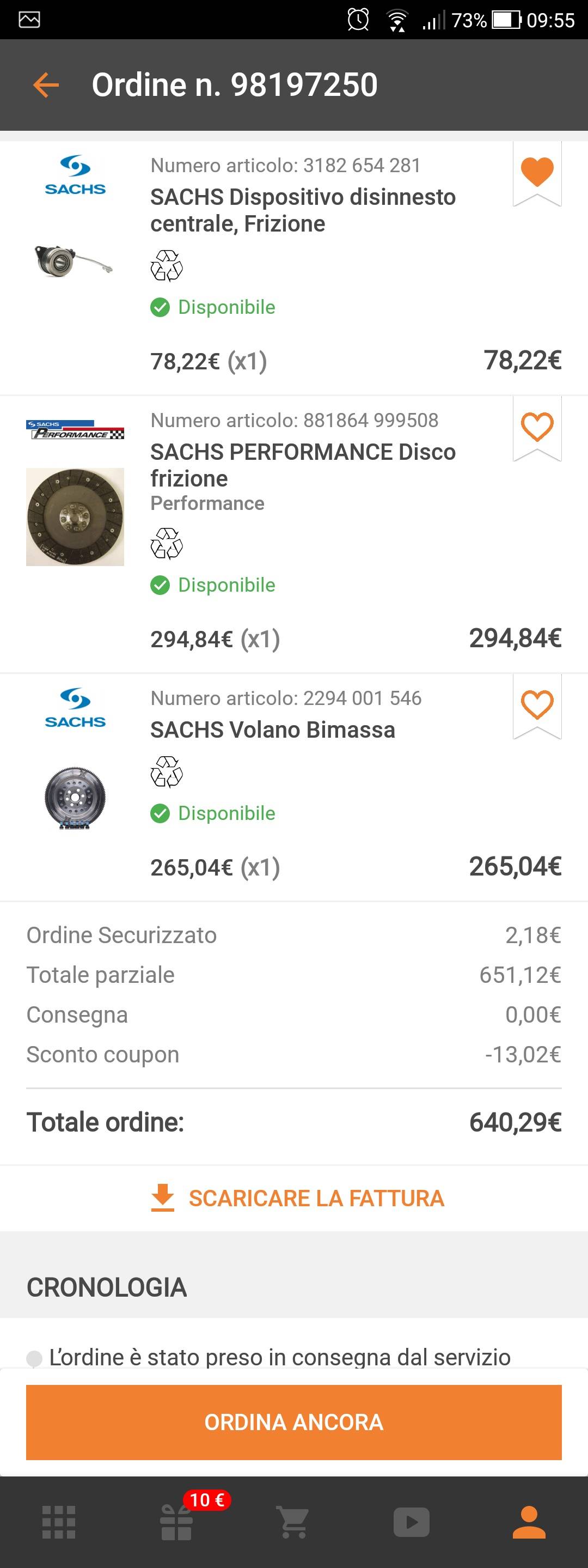Open the gift bonus tab with 10 € badge
The width and height of the screenshot is (588, 1568).
[x=176, y=1522]
